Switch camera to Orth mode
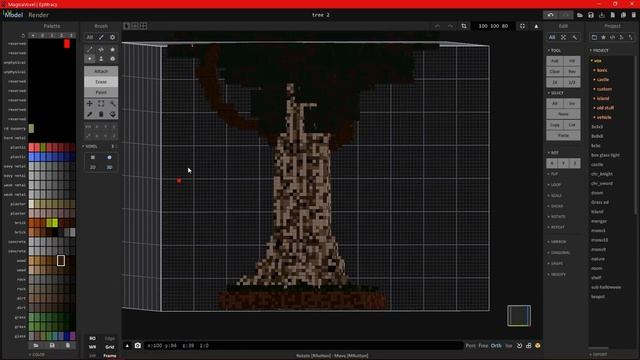The width and height of the screenshot is (640, 360). coord(496,346)
